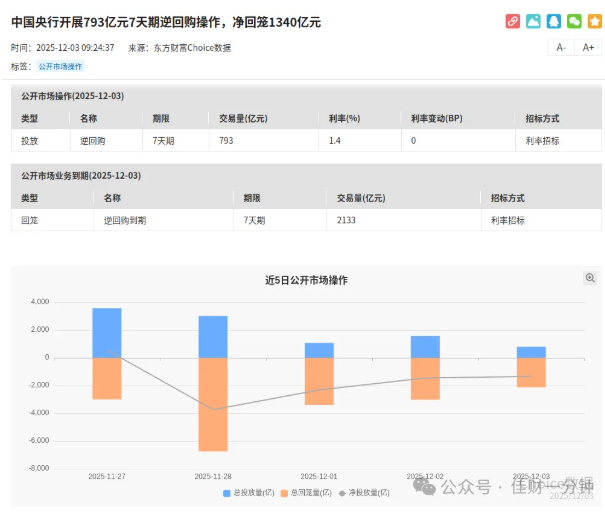Click the orange bar for 2025-11-28

pos(213,404)
